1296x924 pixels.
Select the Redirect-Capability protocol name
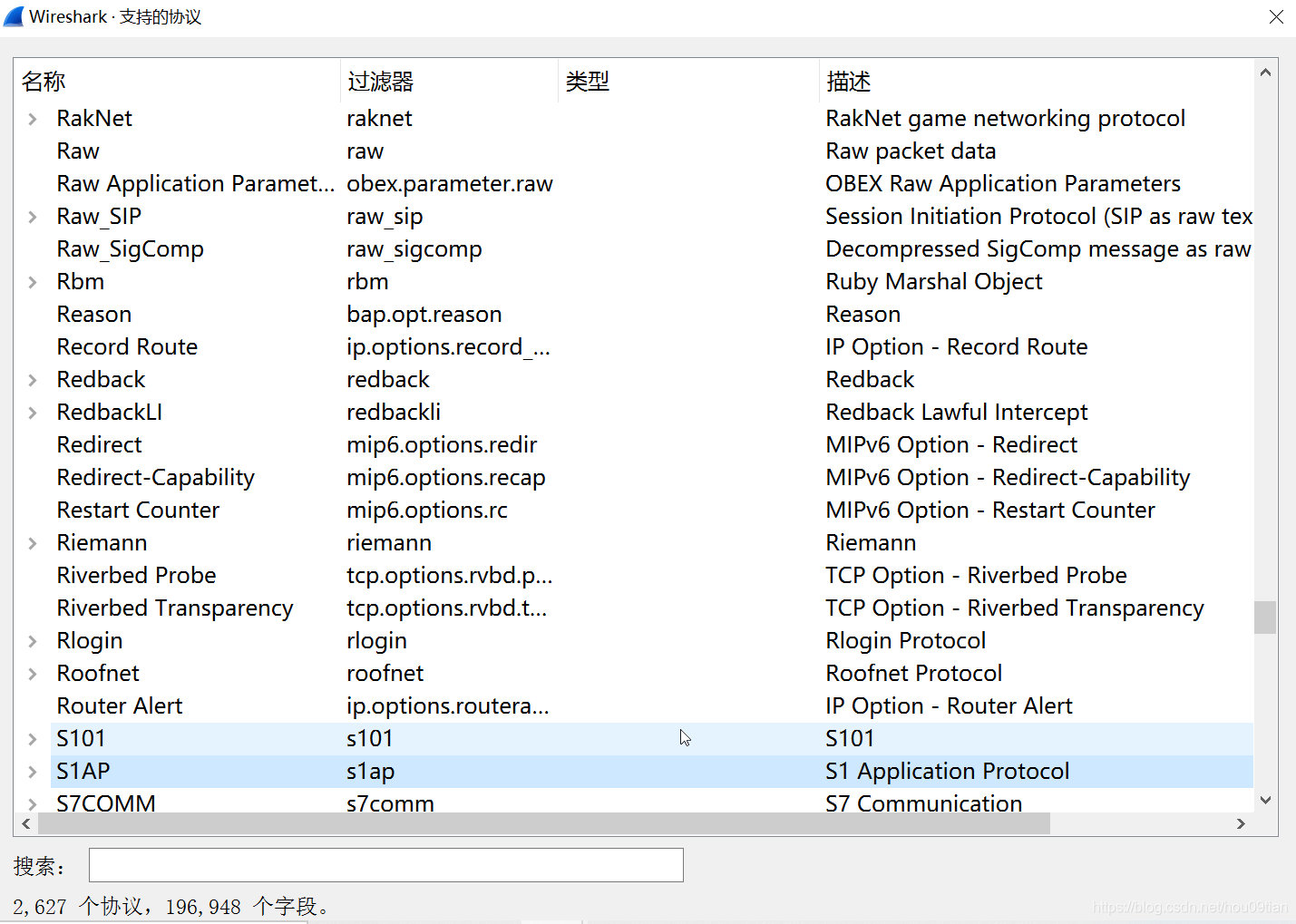[x=155, y=478]
